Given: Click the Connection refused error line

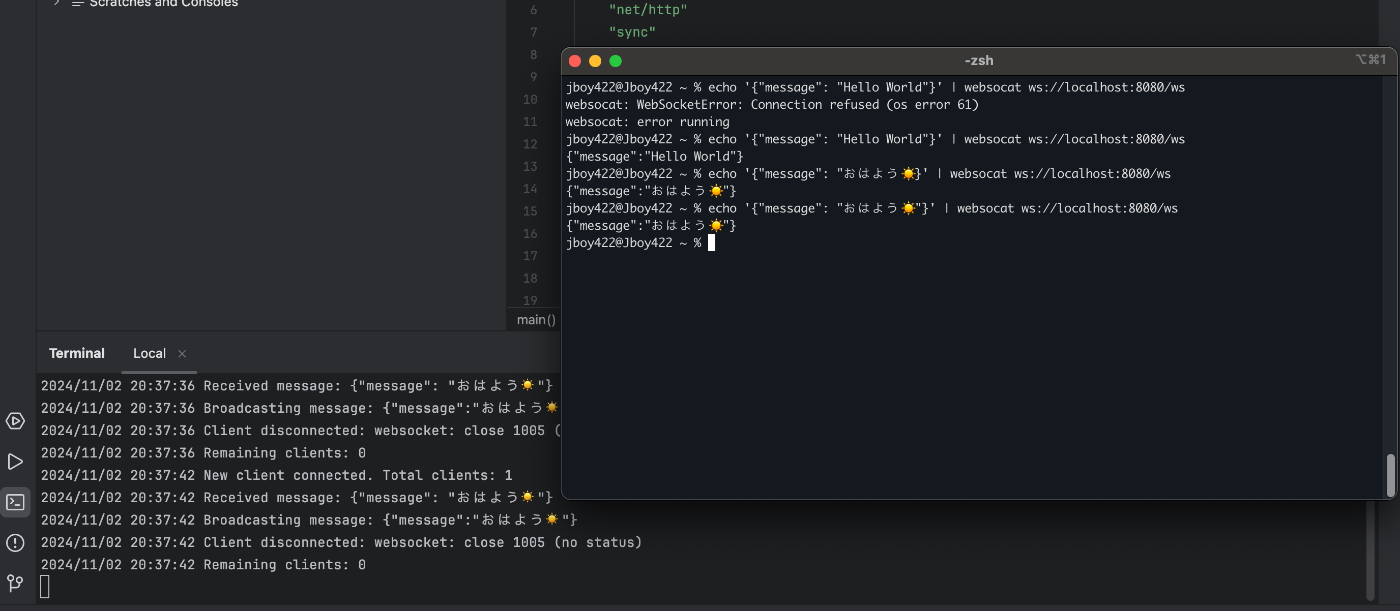Looking at the screenshot, I should pyautogui.click(x=772, y=105).
